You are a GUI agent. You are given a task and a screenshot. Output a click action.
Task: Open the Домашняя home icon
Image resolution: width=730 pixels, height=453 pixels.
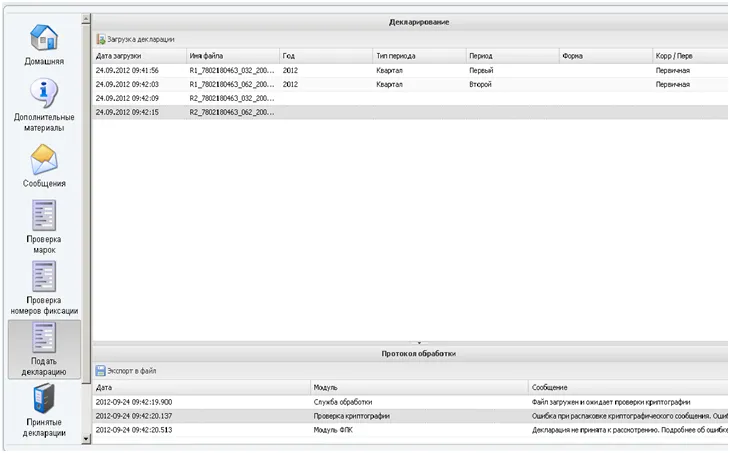[x=44, y=44]
